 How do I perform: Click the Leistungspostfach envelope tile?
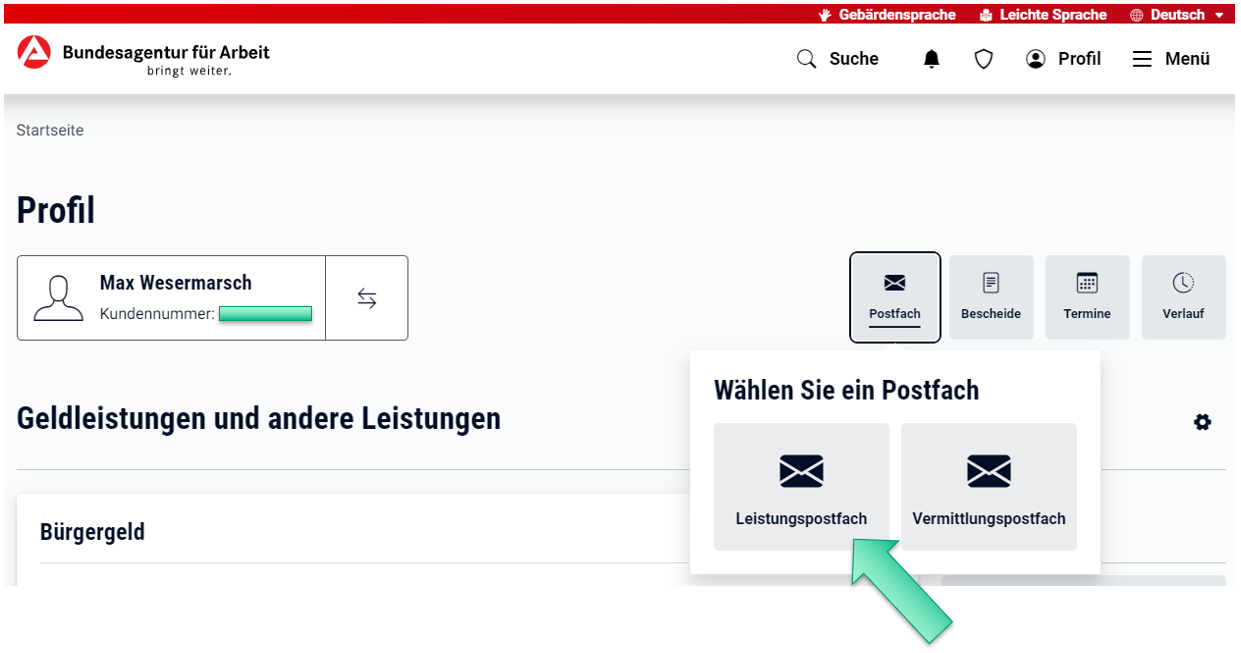(x=801, y=486)
